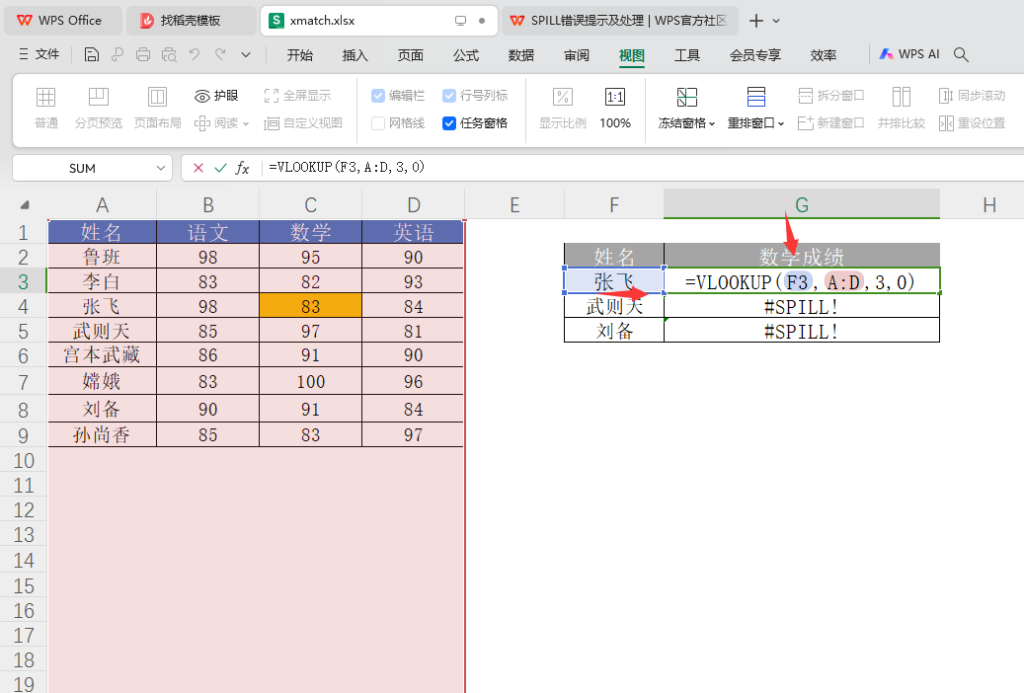Open the 文件 file menu
This screenshot has height=693, width=1024.
coord(39,54)
